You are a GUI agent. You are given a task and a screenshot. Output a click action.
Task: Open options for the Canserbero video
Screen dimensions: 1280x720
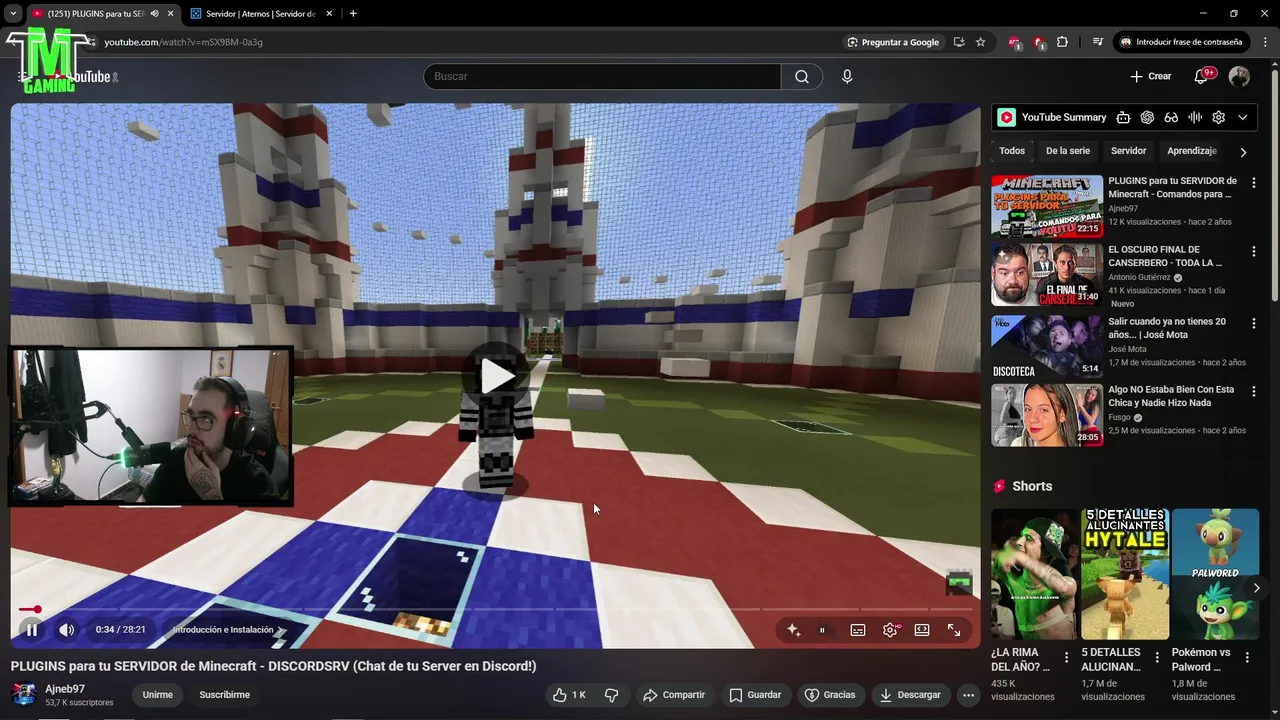[x=1253, y=251]
